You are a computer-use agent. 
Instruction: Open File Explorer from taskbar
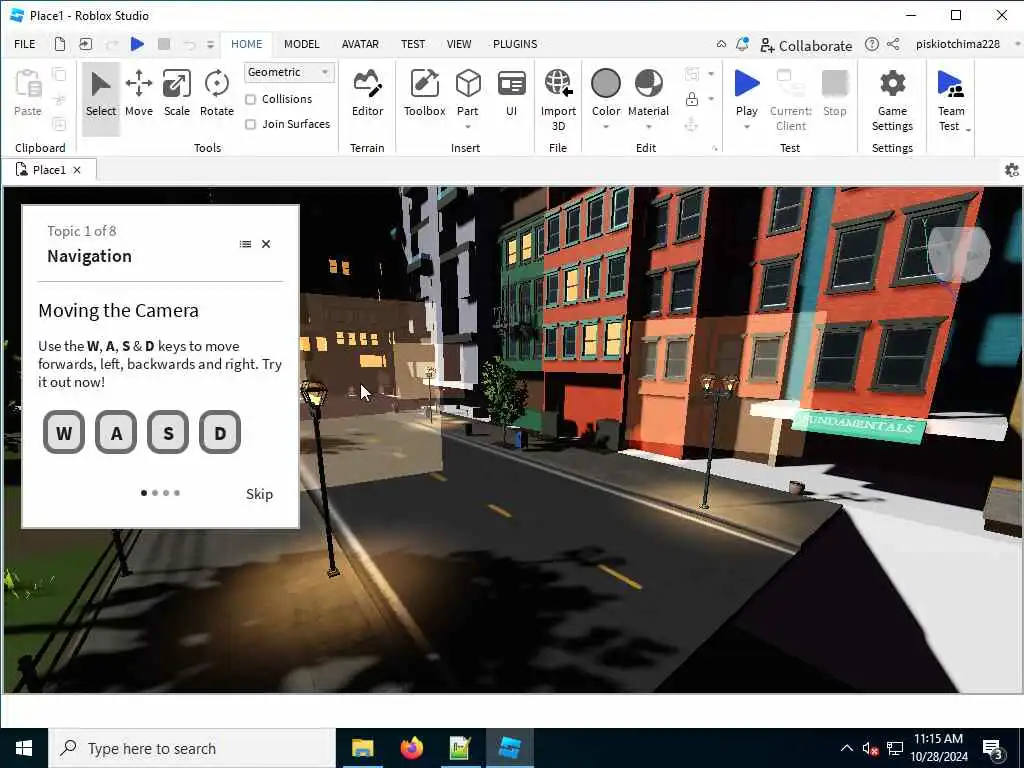pos(362,748)
